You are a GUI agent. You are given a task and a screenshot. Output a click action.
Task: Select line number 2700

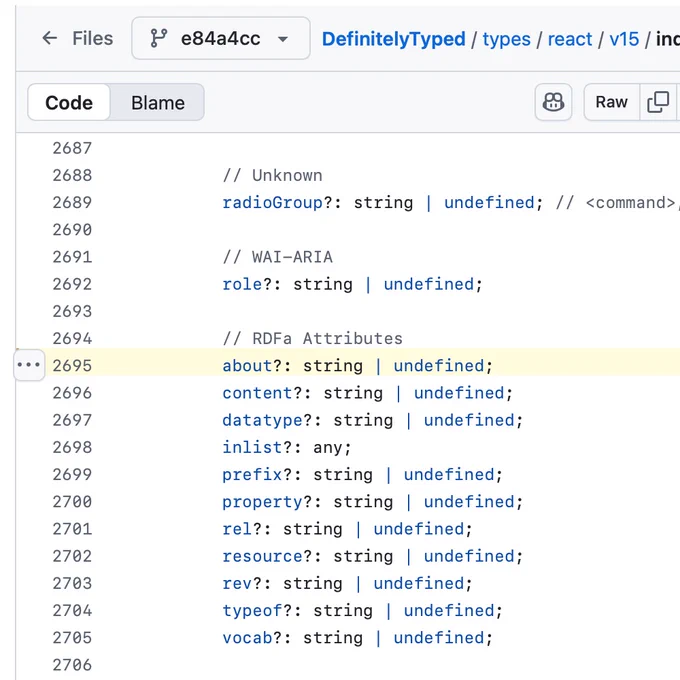(72, 502)
